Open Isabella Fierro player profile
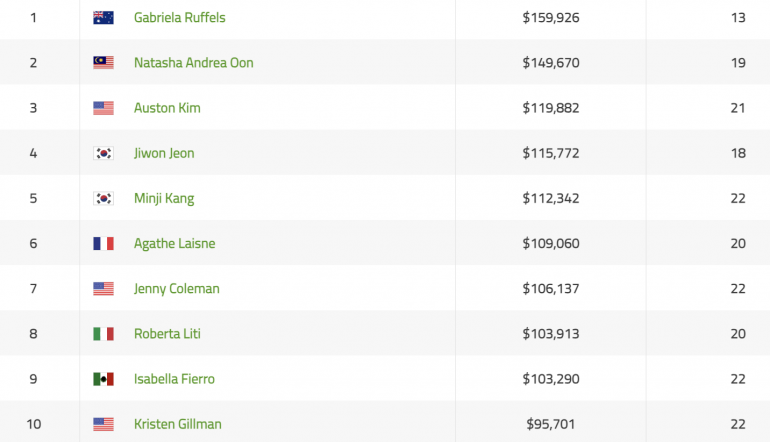The height and width of the screenshot is (442, 770). 174,379
